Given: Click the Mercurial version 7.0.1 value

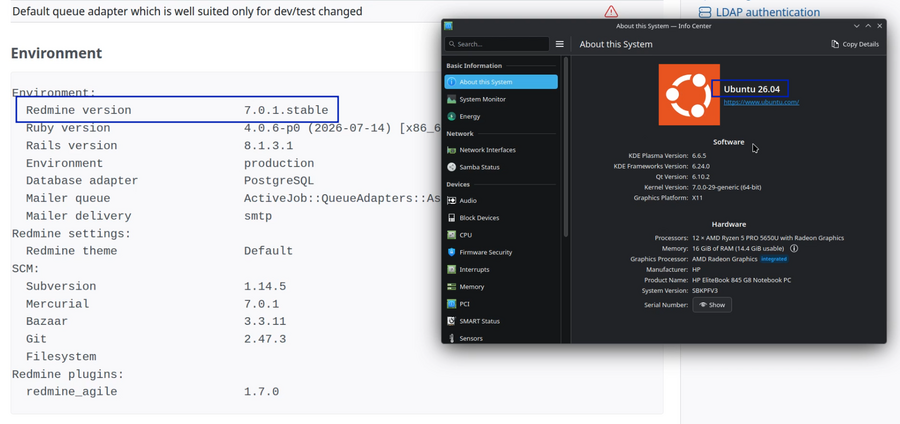Looking at the screenshot, I should pos(261,304).
